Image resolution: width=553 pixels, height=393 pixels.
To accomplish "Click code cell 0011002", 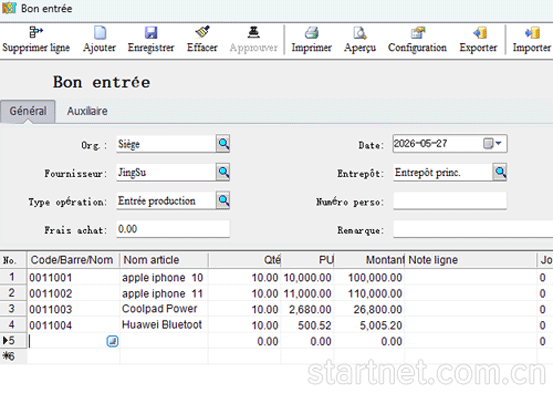I will pos(73,294).
